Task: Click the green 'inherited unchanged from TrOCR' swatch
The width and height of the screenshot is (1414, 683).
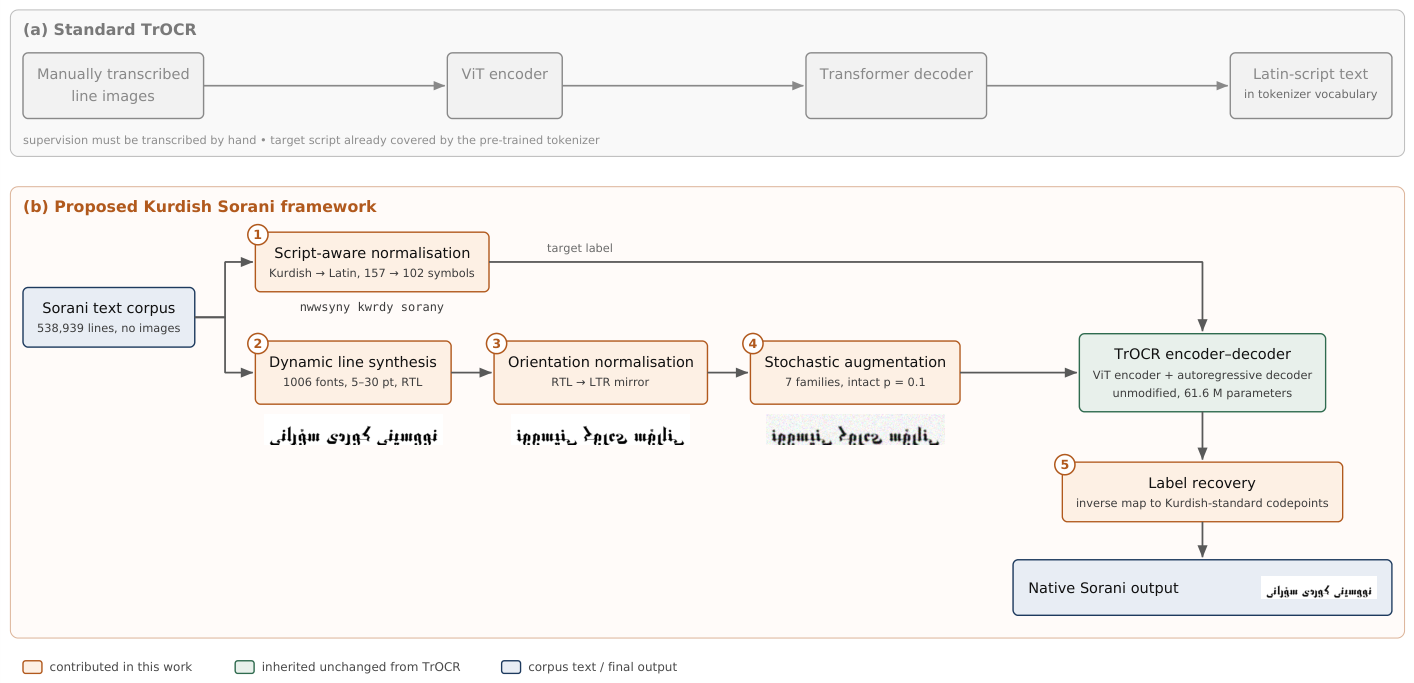Action: (x=244, y=667)
